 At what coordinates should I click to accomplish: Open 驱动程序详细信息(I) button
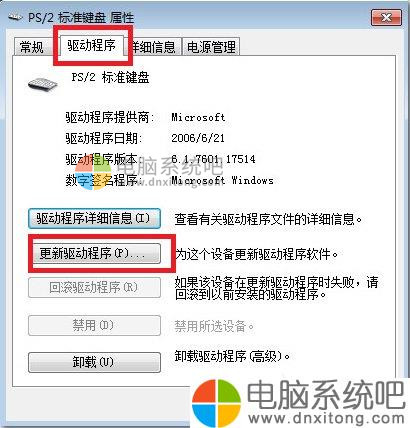[x=94, y=219]
